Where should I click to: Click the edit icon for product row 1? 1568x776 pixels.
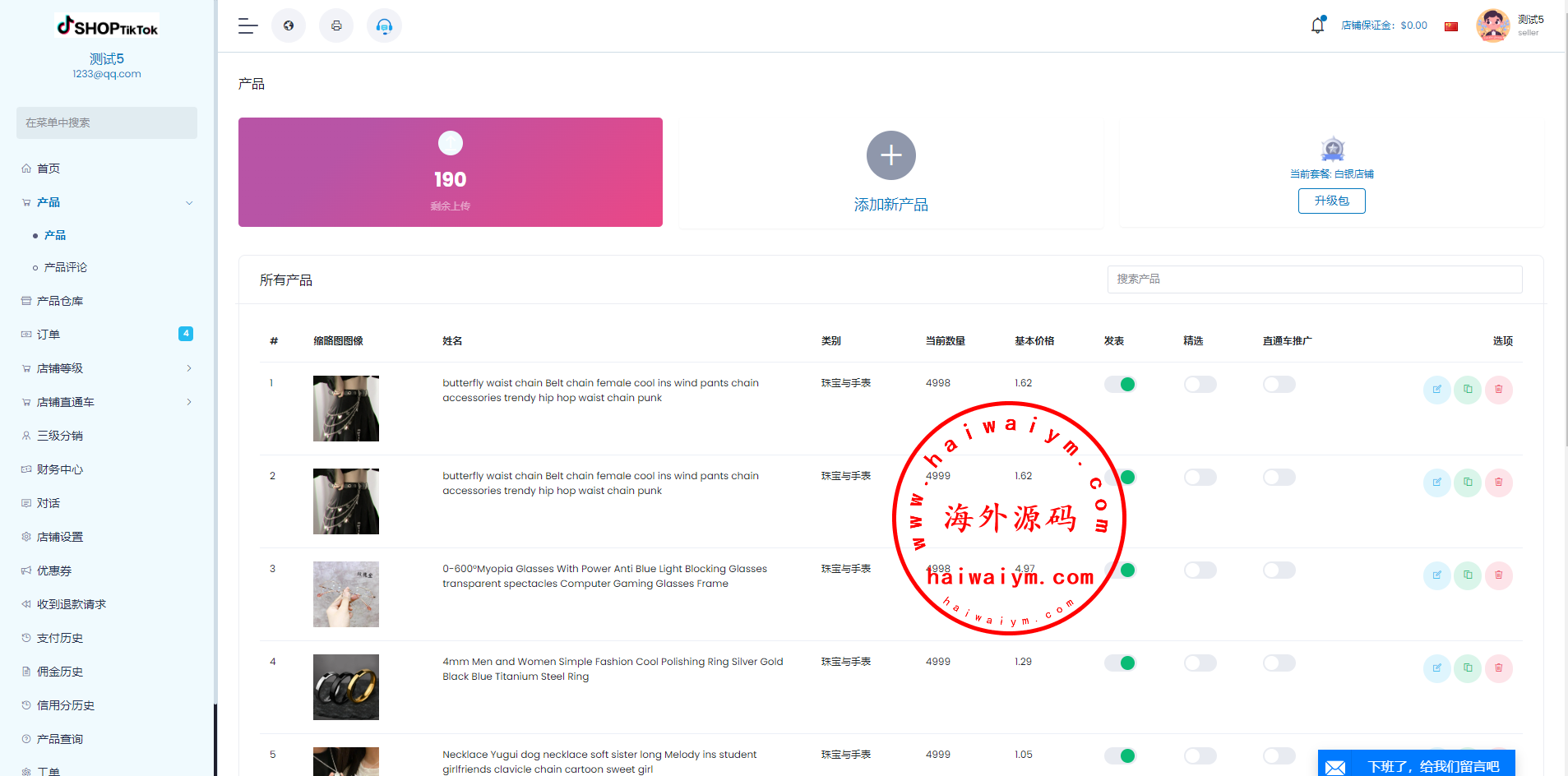pyautogui.click(x=1436, y=390)
